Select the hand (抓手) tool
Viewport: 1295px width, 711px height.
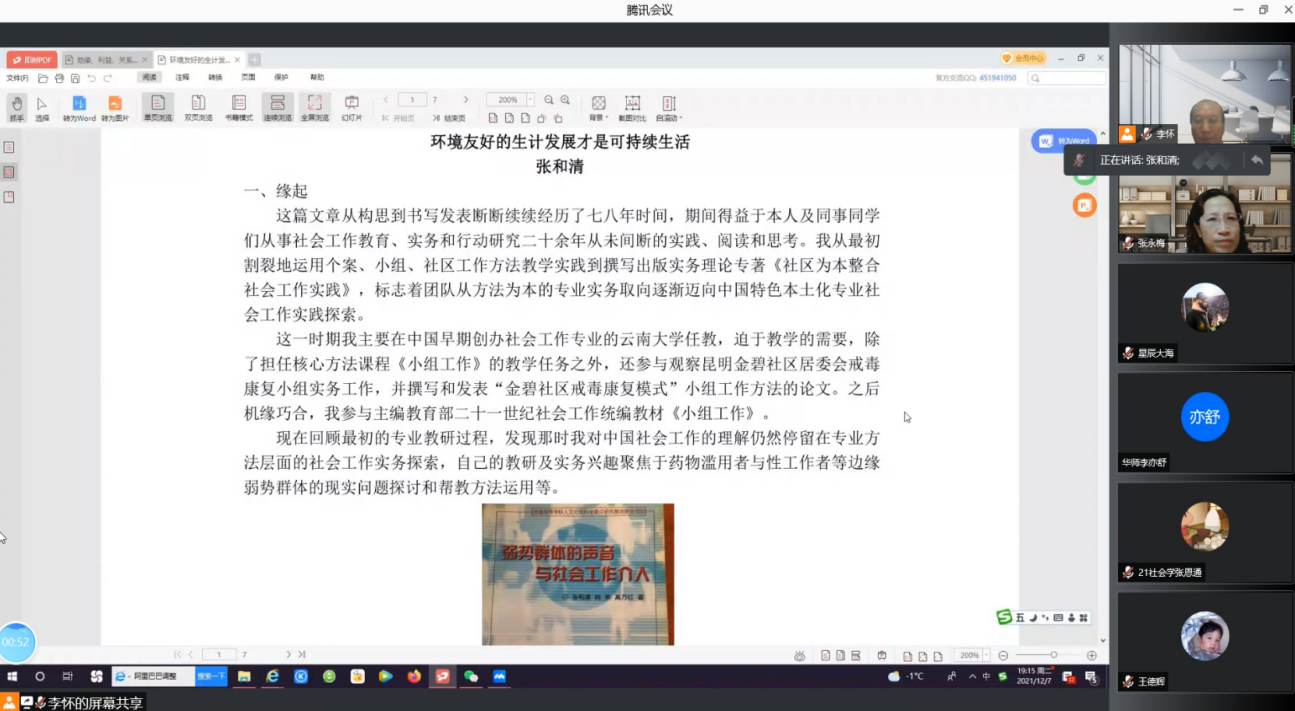17,106
